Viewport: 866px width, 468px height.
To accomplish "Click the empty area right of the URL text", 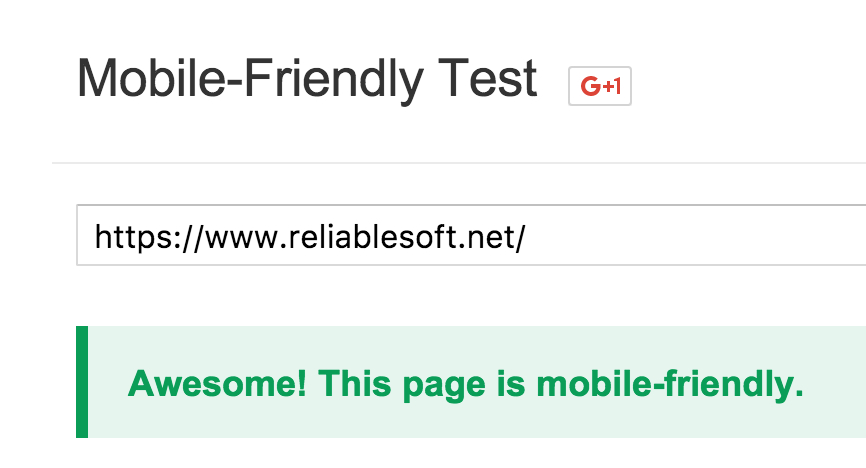I will coord(700,236).
